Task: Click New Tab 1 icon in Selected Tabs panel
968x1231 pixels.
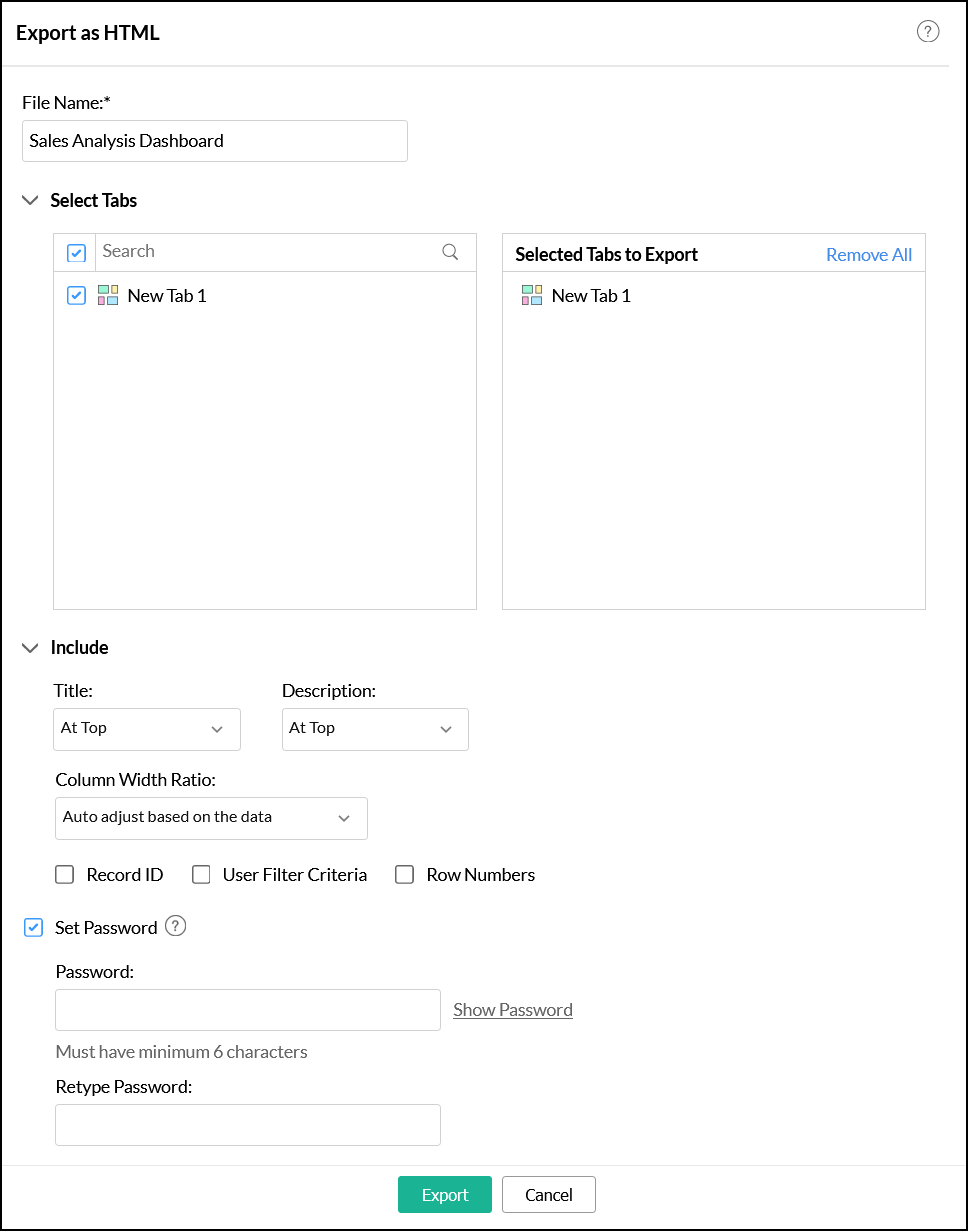Action: pyautogui.click(x=532, y=295)
